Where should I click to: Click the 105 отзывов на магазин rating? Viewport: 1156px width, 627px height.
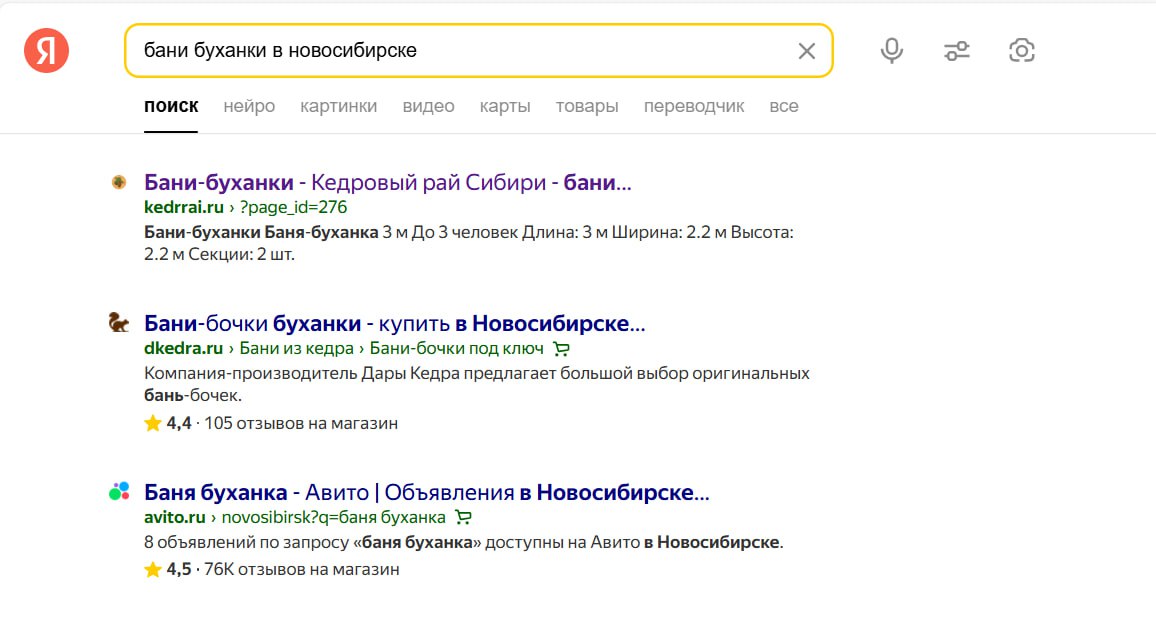click(x=301, y=423)
